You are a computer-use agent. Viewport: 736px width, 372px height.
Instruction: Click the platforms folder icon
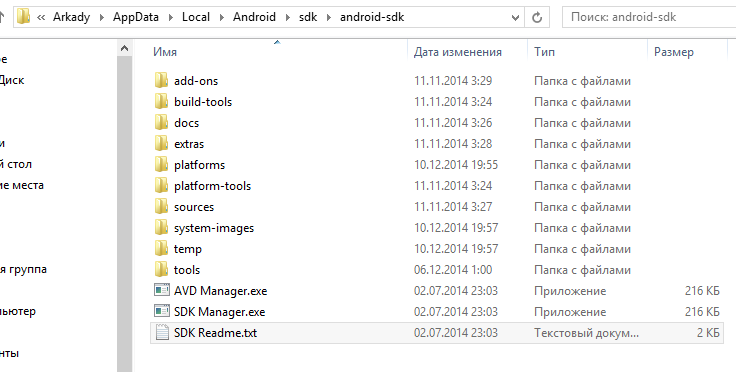click(161, 165)
